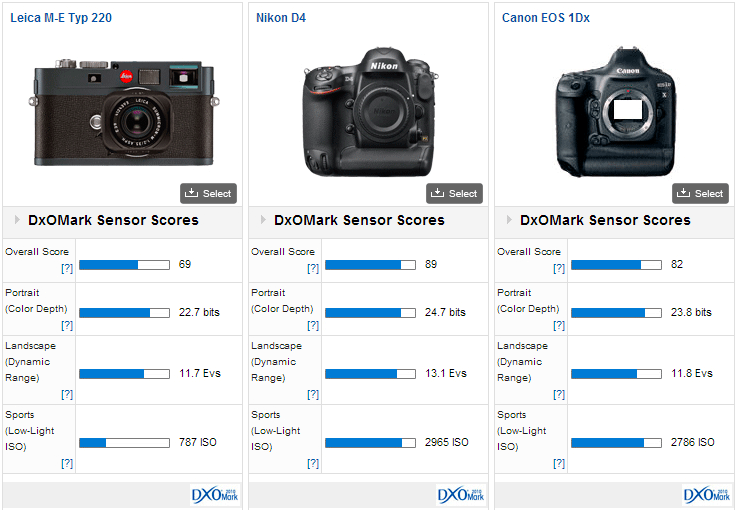
Task: Click DxOMark logo below the Nikon D4 panel
Action: pos(461,495)
